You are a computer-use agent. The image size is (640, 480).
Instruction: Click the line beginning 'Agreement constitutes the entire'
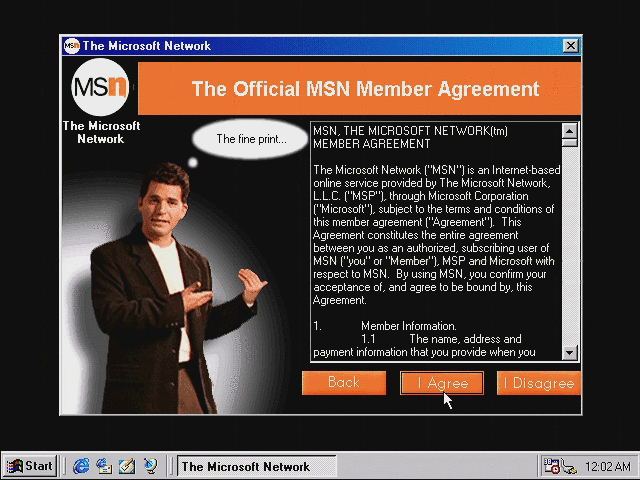coord(416,235)
